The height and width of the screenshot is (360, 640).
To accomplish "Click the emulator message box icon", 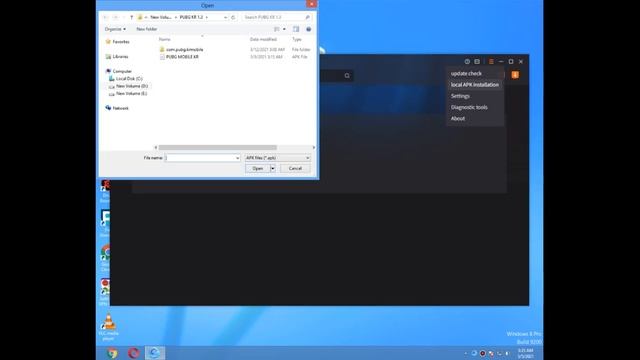I will pos(477,62).
